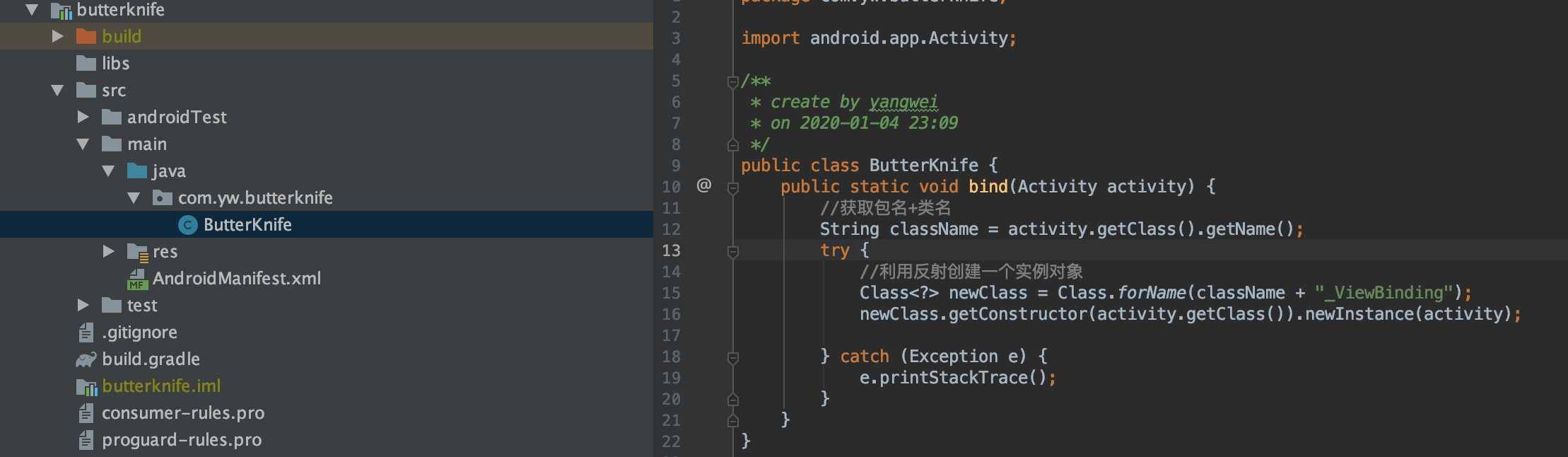The image size is (1568, 457).
Task: Select the libs folder label
Action: [116, 63]
